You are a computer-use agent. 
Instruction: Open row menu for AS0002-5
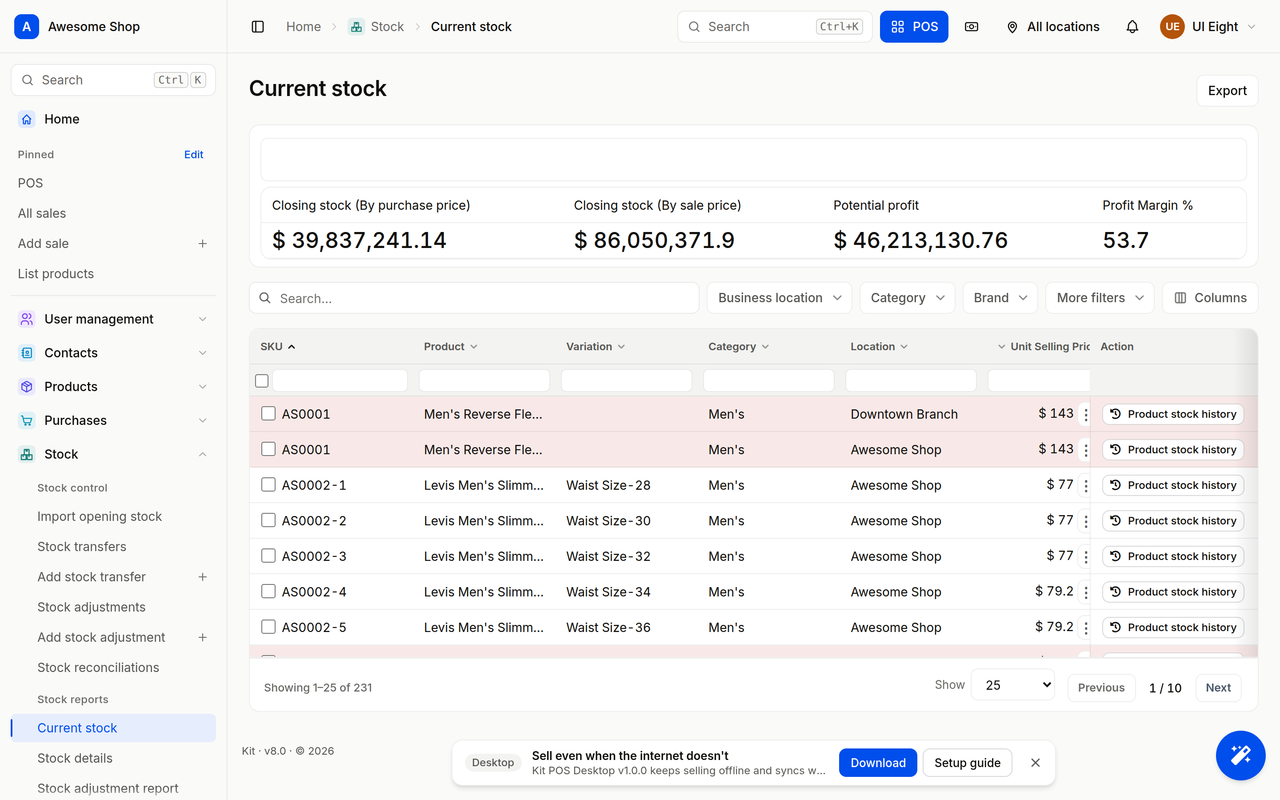[x=1086, y=628]
